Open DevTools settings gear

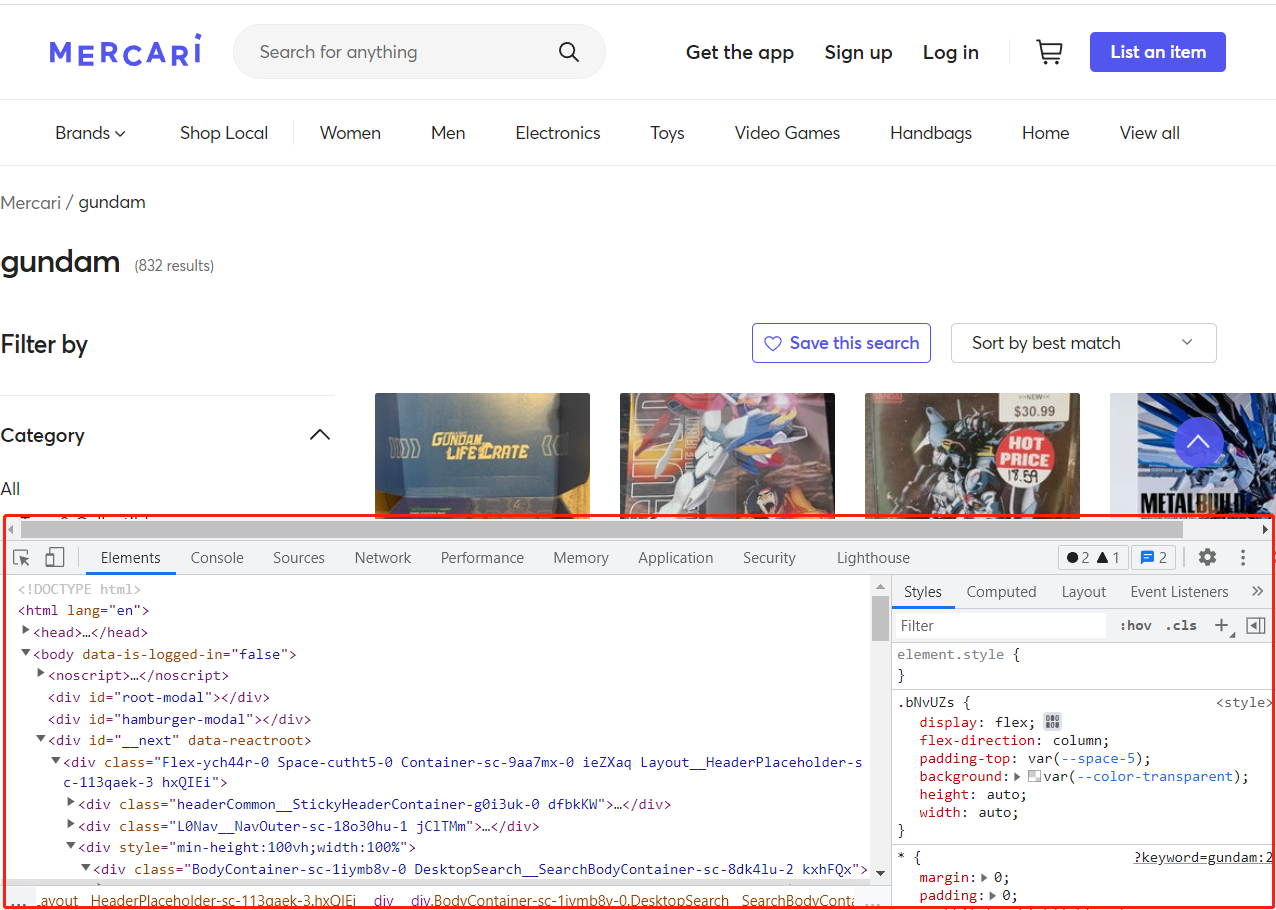pos(1207,558)
